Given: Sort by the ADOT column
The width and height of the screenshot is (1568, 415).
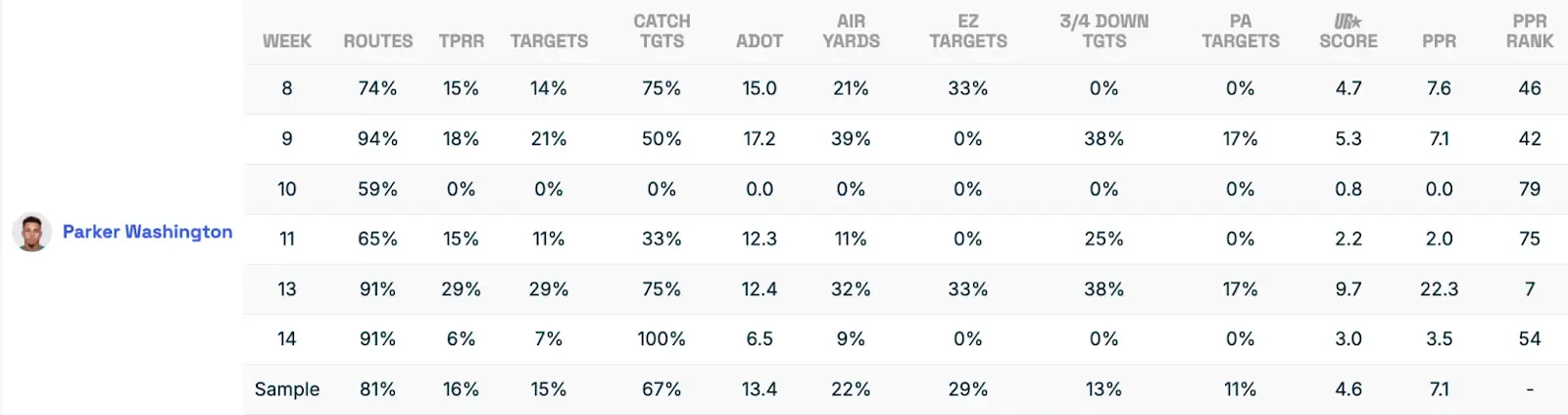Looking at the screenshot, I should pyautogui.click(x=759, y=41).
